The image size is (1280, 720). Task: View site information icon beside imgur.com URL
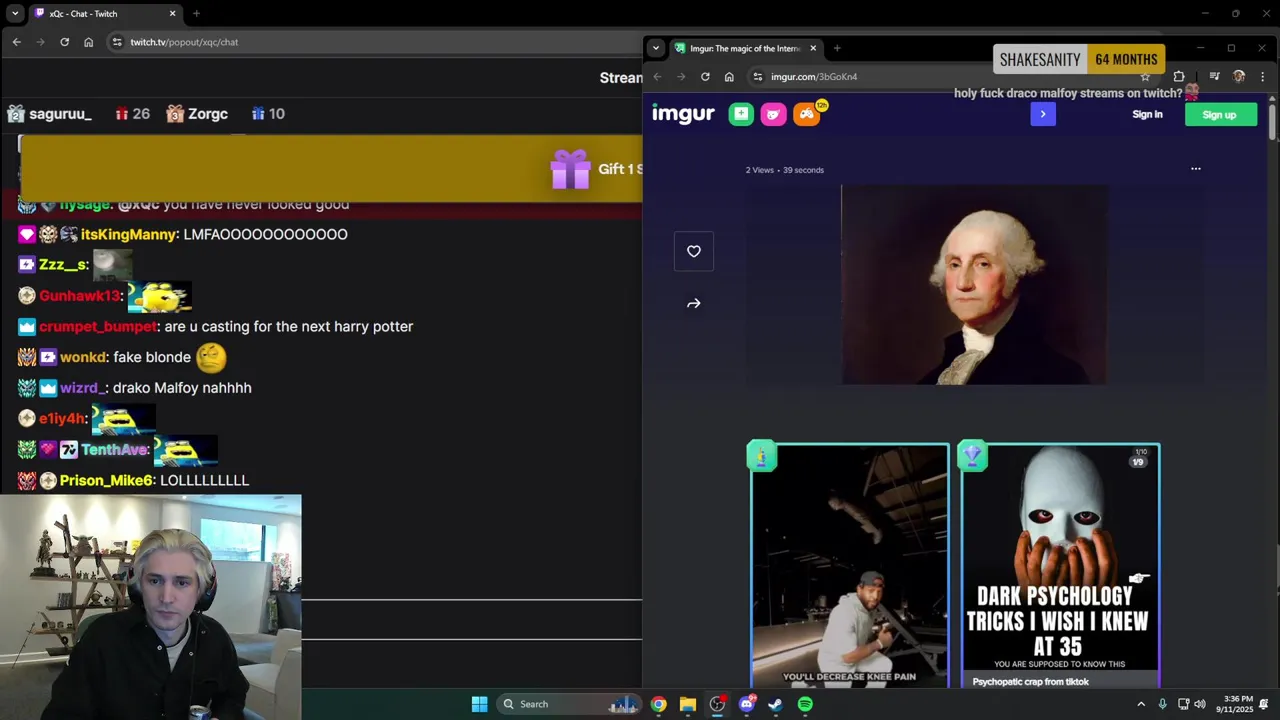[757, 77]
